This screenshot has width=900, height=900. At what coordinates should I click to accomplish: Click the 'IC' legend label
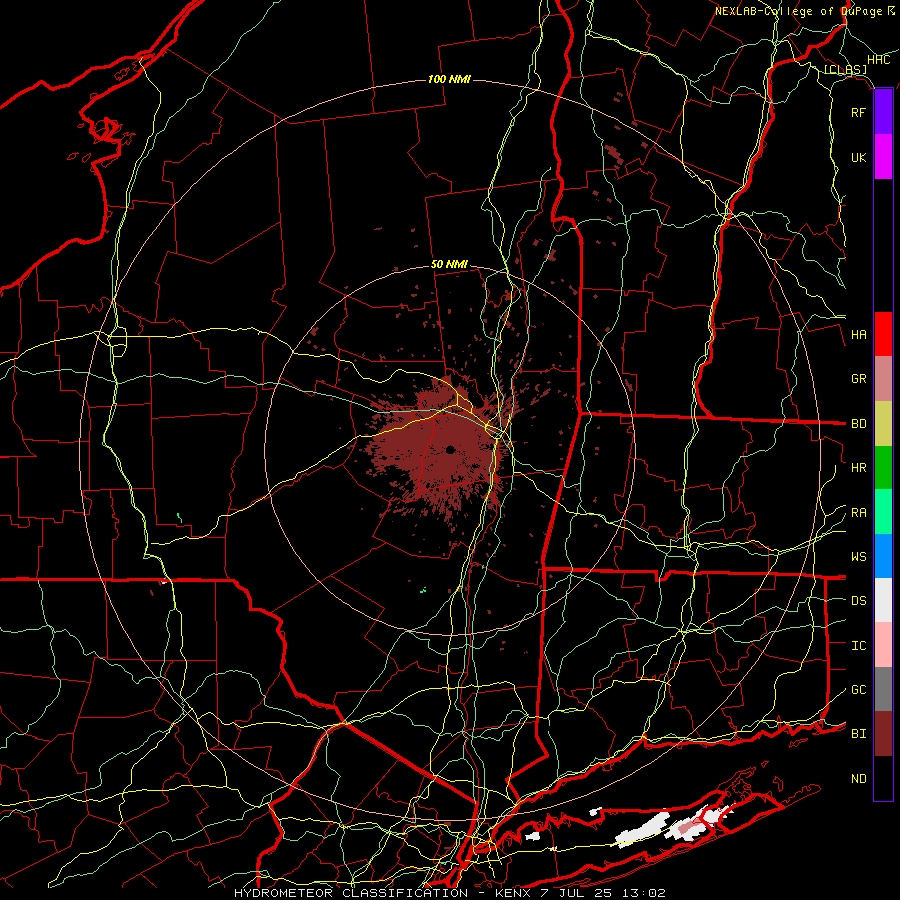tap(859, 646)
